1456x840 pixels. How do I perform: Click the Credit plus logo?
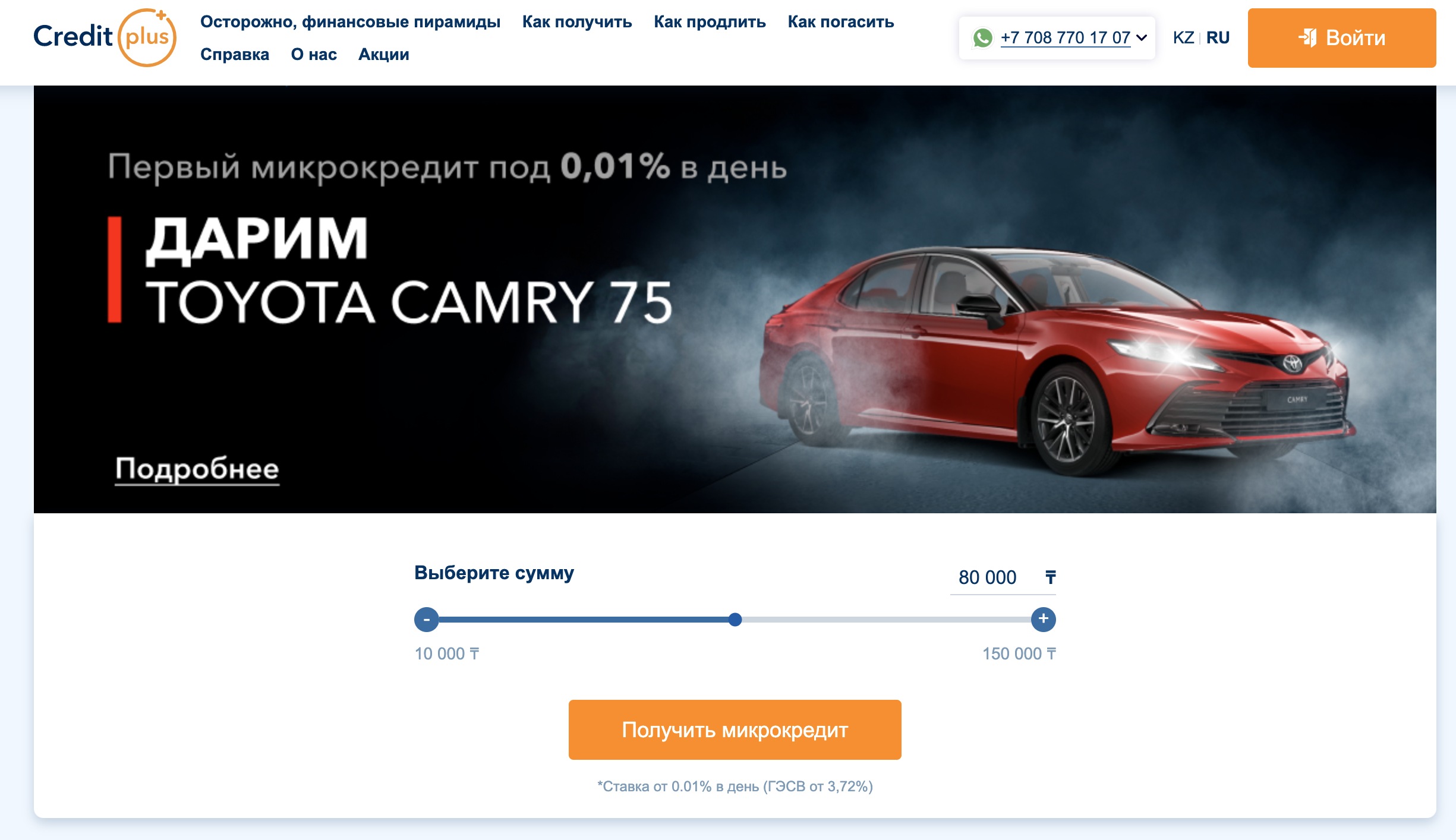click(105, 37)
